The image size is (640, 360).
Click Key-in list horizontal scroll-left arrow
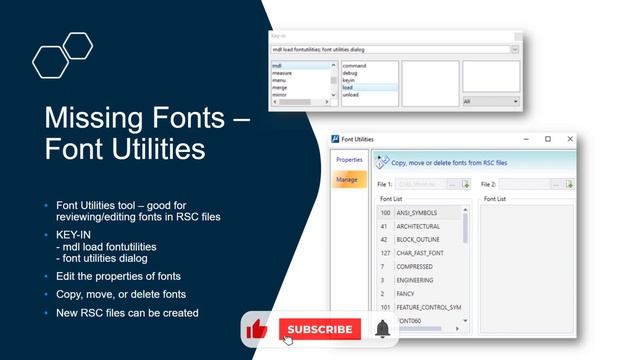point(275,102)
